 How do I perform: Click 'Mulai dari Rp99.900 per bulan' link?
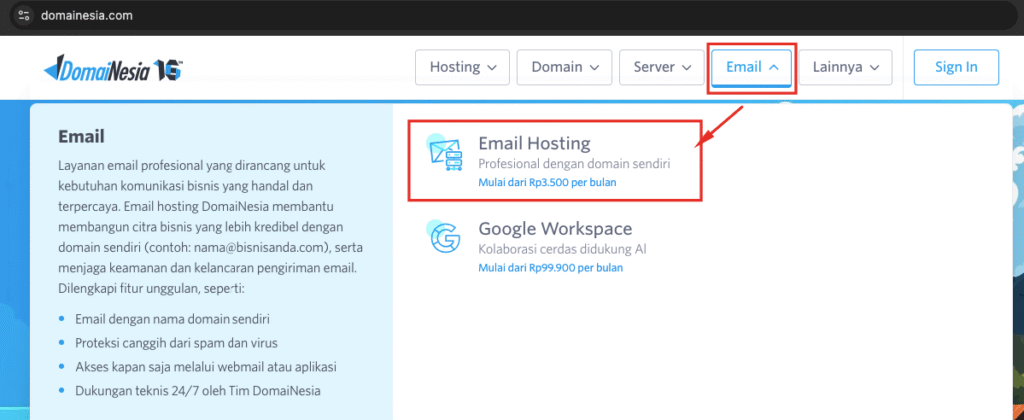551,268
